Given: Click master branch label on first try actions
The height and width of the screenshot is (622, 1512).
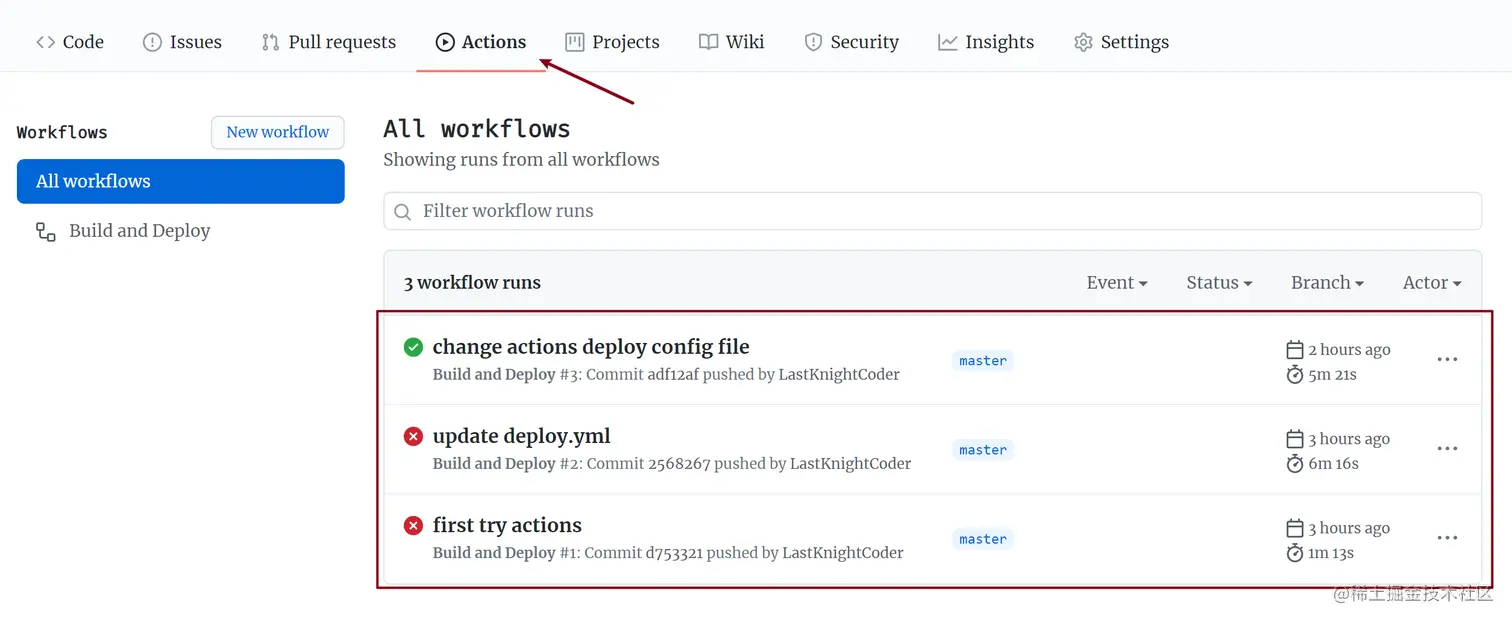Looking at the screenshot, I should 983,539.
